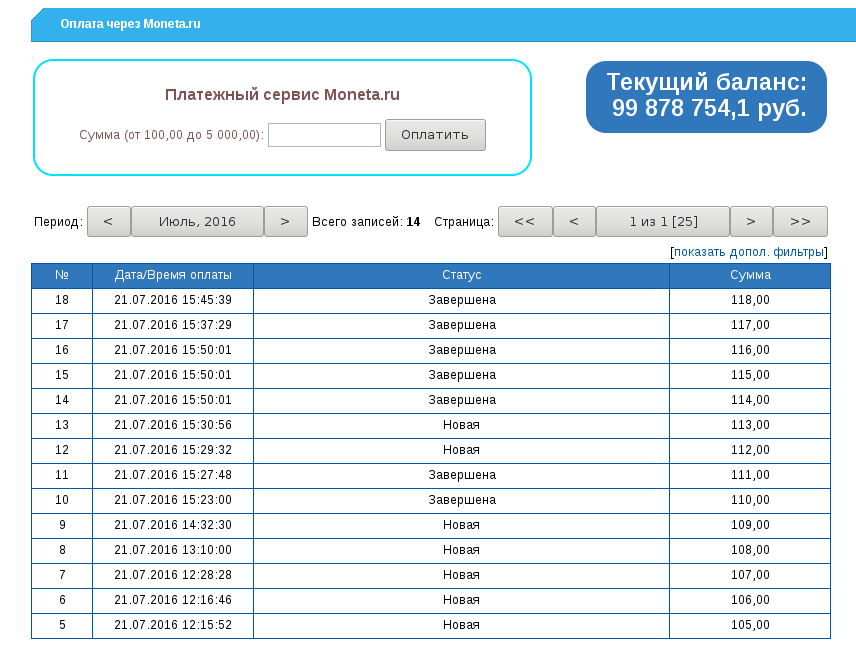The height and width of the screenshot is (657, 856).
Task: Sort by Дата/Время оплаты column header
Action: point(173,275)
